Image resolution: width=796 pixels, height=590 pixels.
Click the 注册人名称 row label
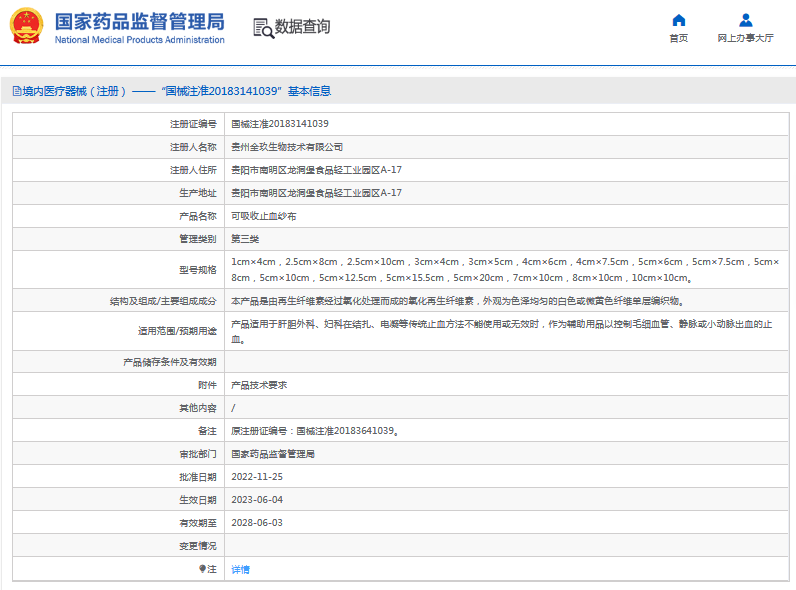[193, 147]
